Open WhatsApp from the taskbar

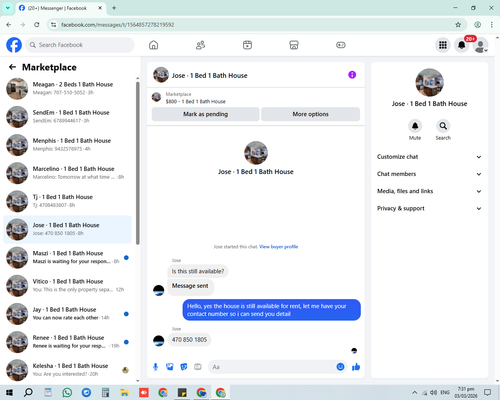tap(67, 393)
